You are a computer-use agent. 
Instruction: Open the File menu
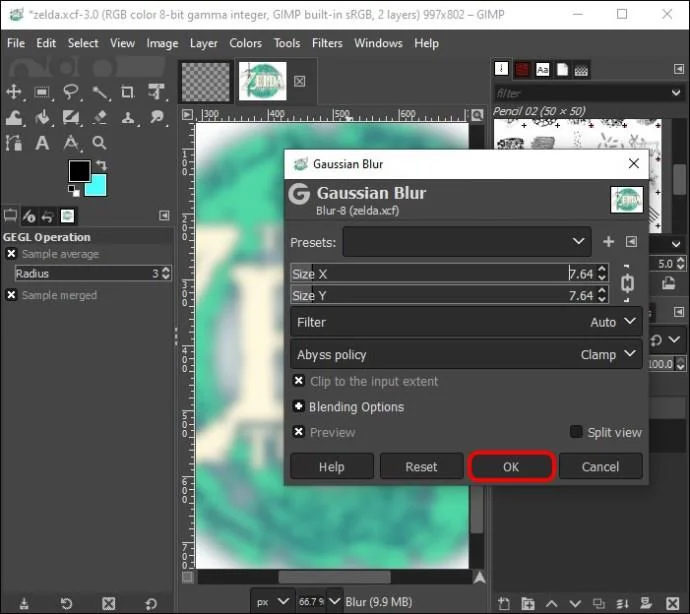16,43
